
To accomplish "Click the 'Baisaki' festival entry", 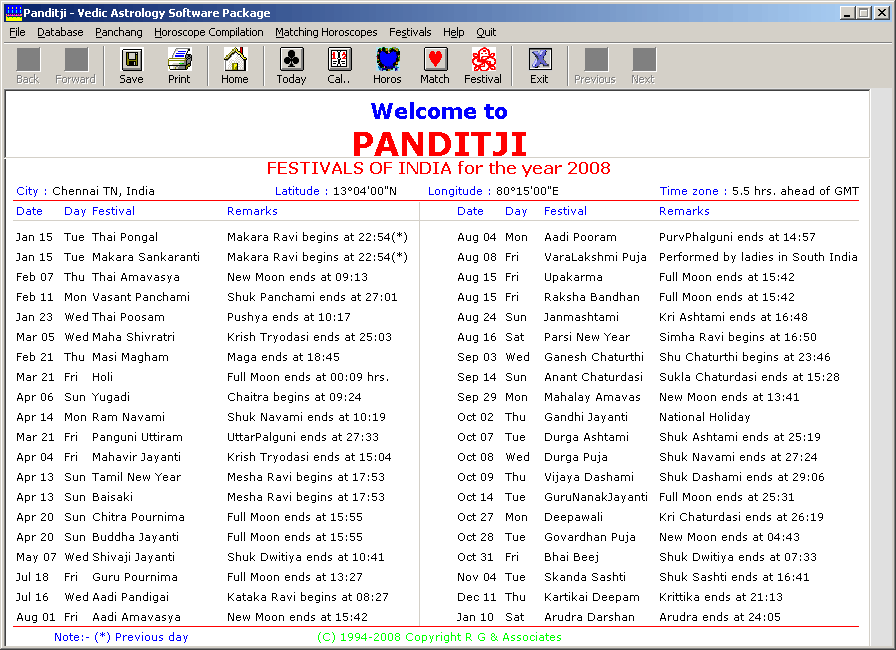I will click(113, 497).
